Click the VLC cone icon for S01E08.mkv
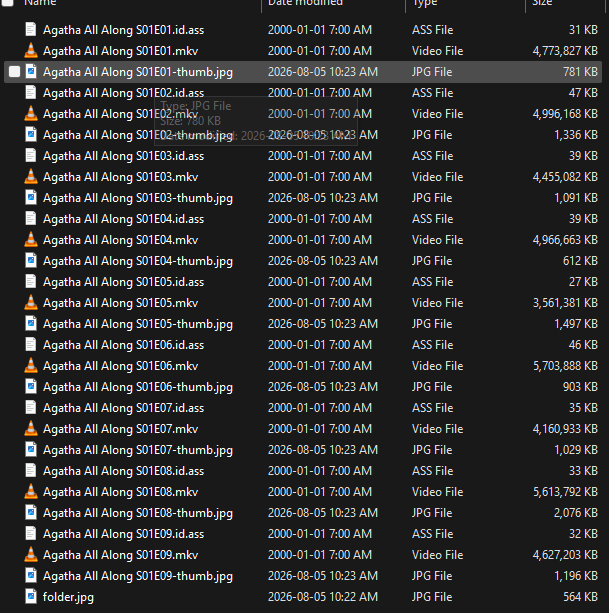This screenshot has width=609, height=613. [x=31, y=492]
